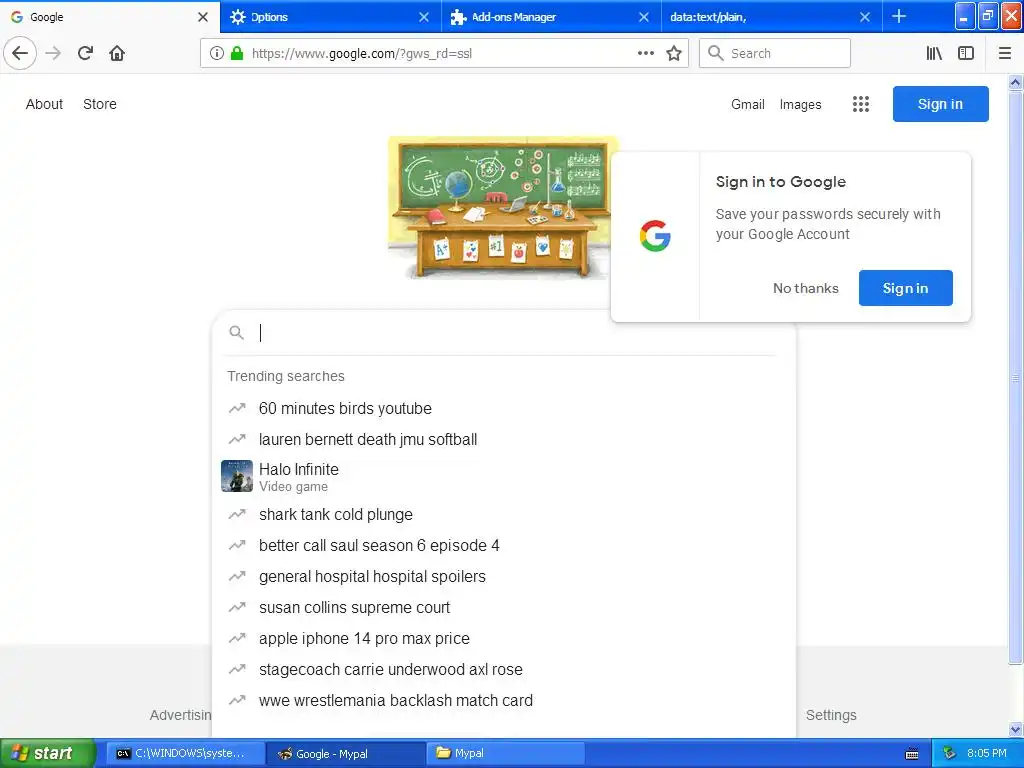Viewport: 1024px width, 768px height.
Task: Close the Add-ons Manager tab
Action: point(644,17)
